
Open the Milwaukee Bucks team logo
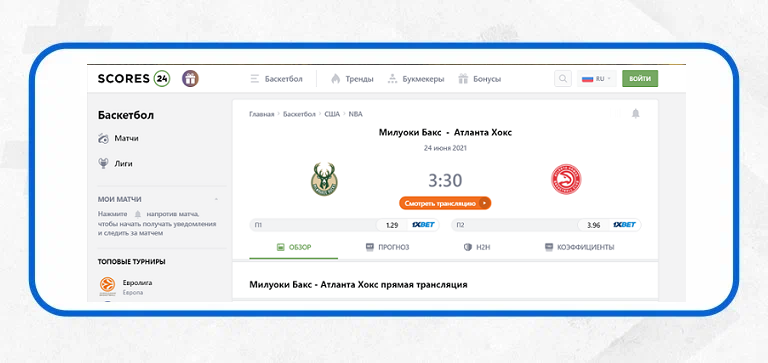point(324,179)
